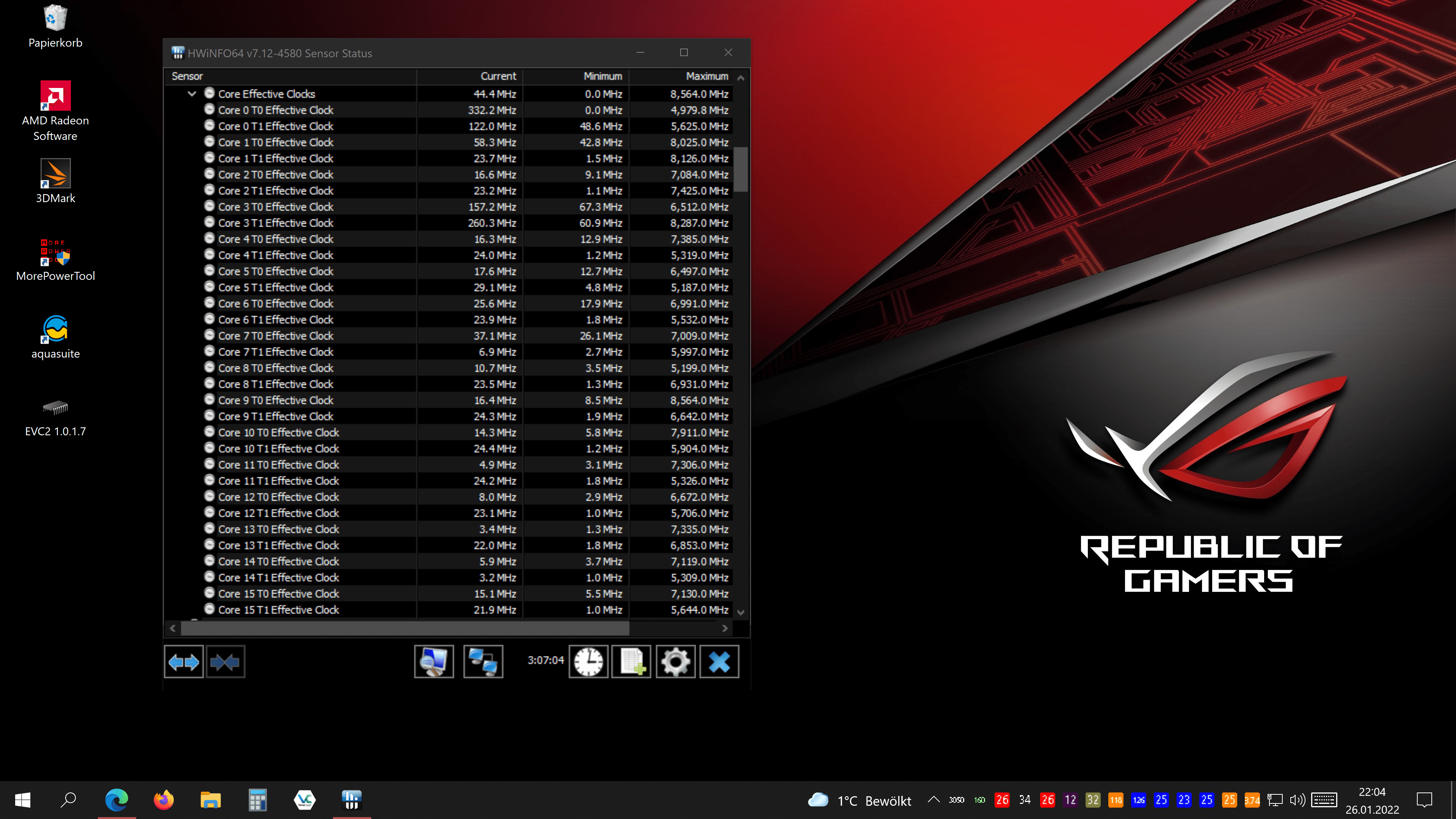This screenshot has height=819, width=1456.
Task: Start logging with the sheet icon
Action: tap(631, 661)
